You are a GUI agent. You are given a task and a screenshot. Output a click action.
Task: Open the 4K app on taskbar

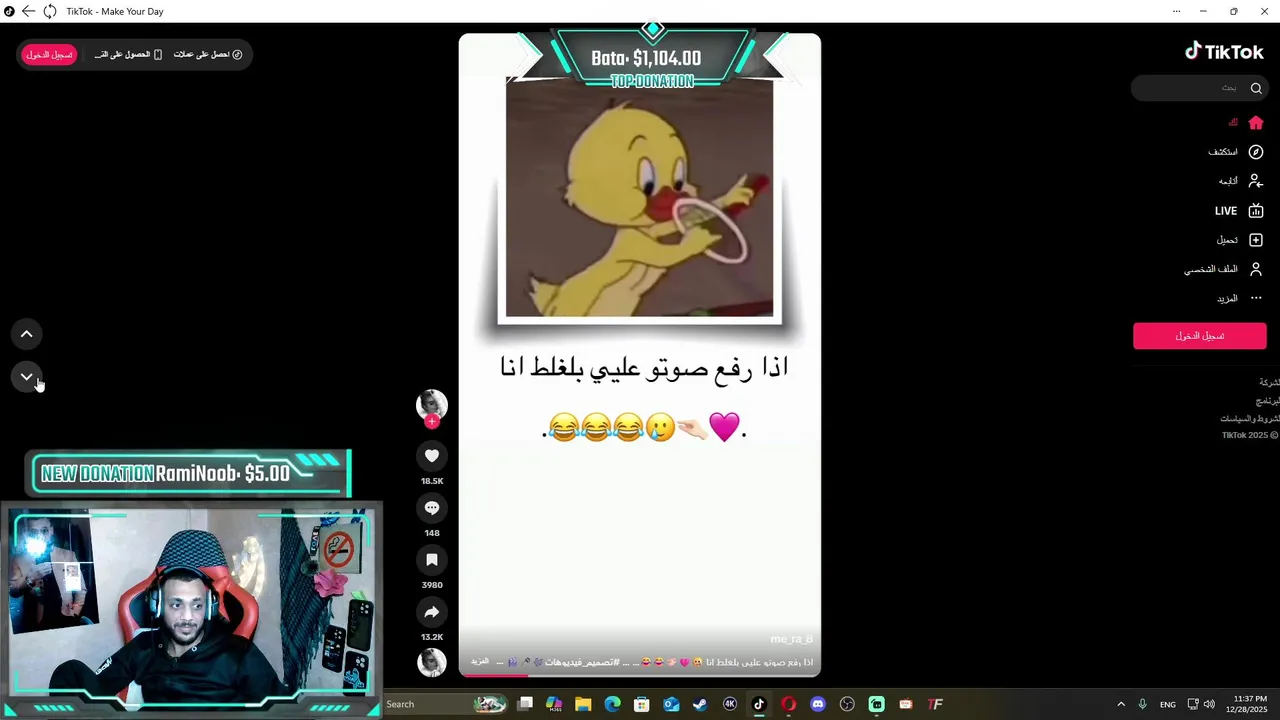pyautogui.click(x=730, y=704)
